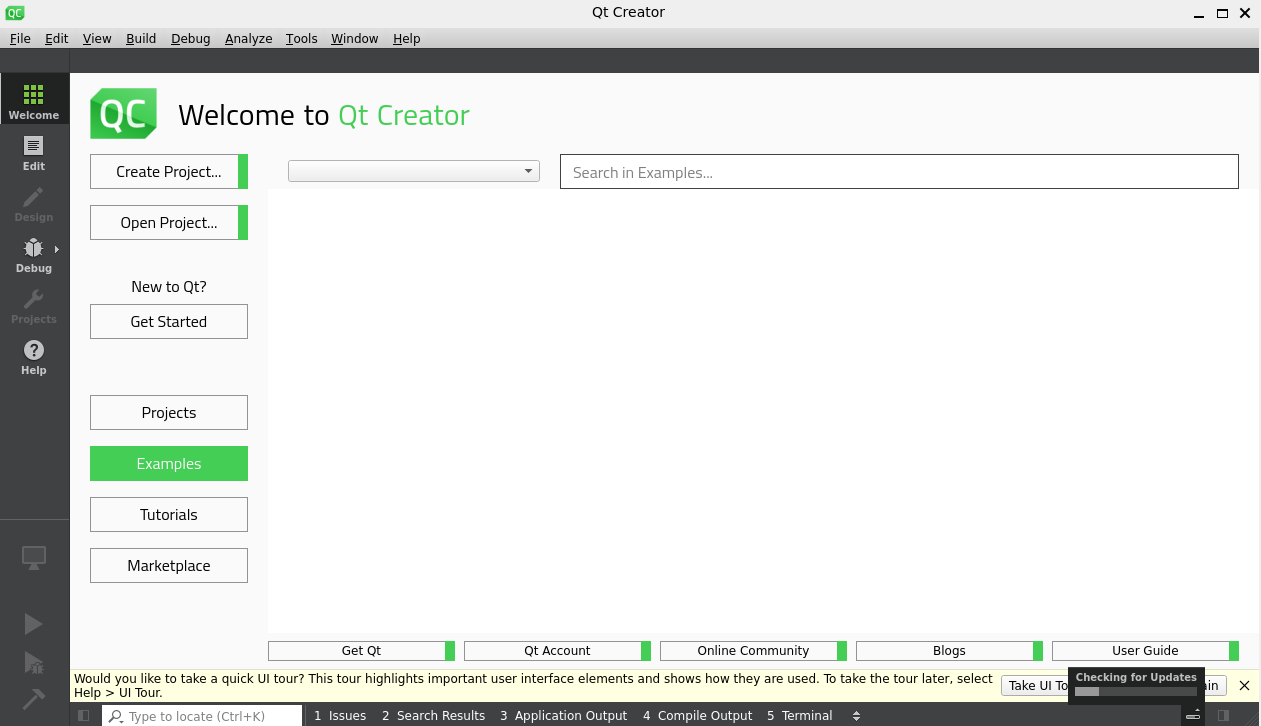Open the Compile Output pane

[698, 715]
